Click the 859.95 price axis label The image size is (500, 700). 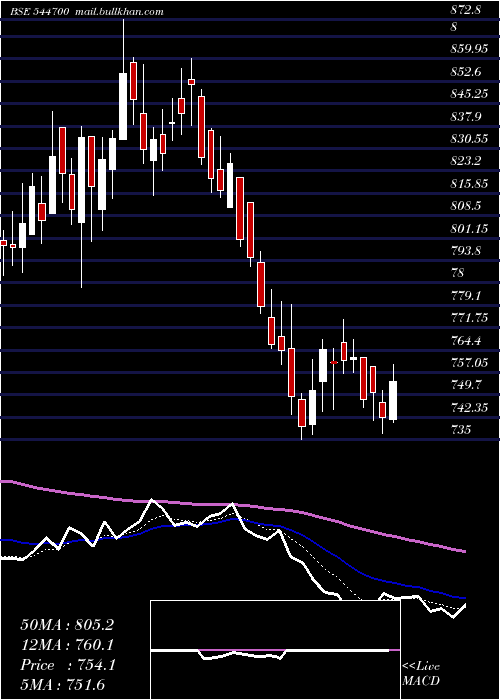tap(469, 49)
